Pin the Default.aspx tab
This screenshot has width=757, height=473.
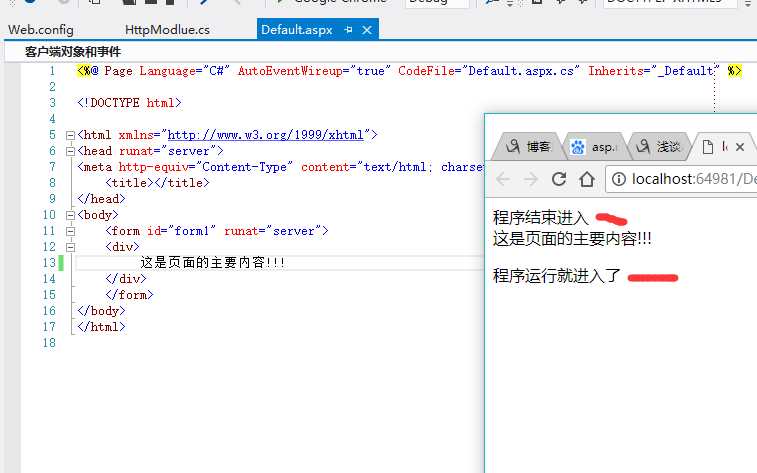point(348,30)
